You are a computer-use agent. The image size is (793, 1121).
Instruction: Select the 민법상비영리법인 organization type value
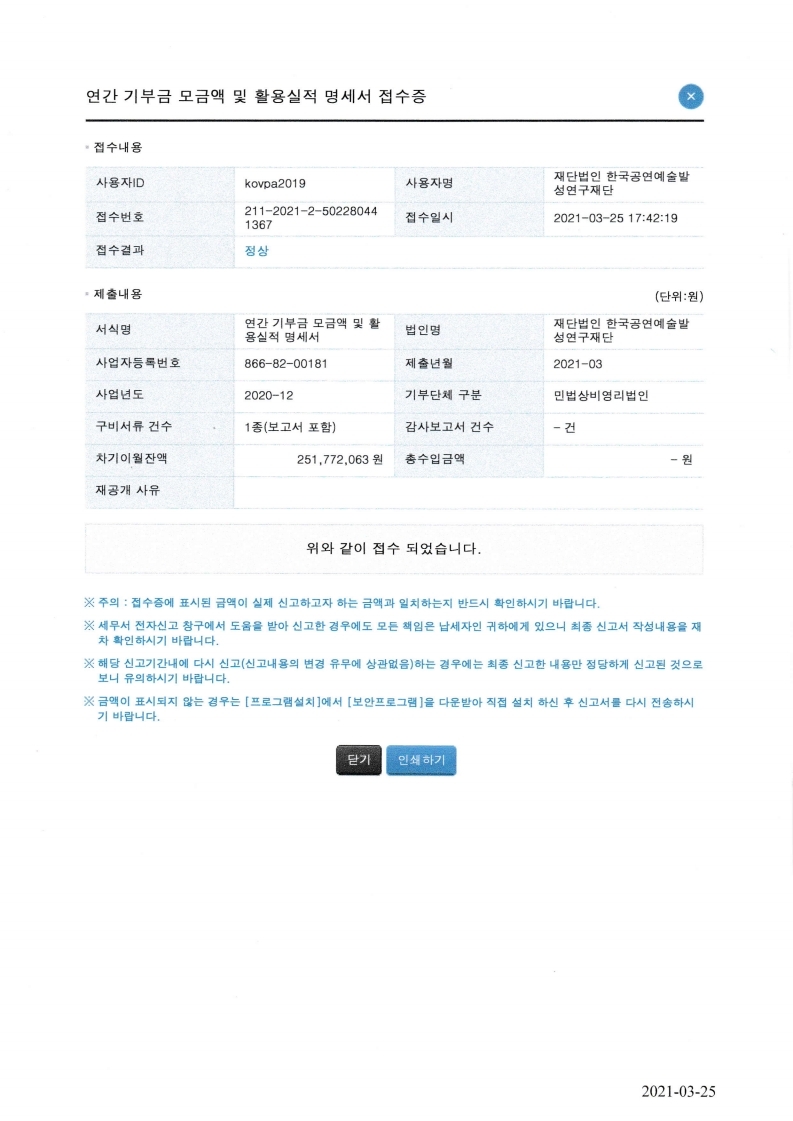tap(600, 395)
